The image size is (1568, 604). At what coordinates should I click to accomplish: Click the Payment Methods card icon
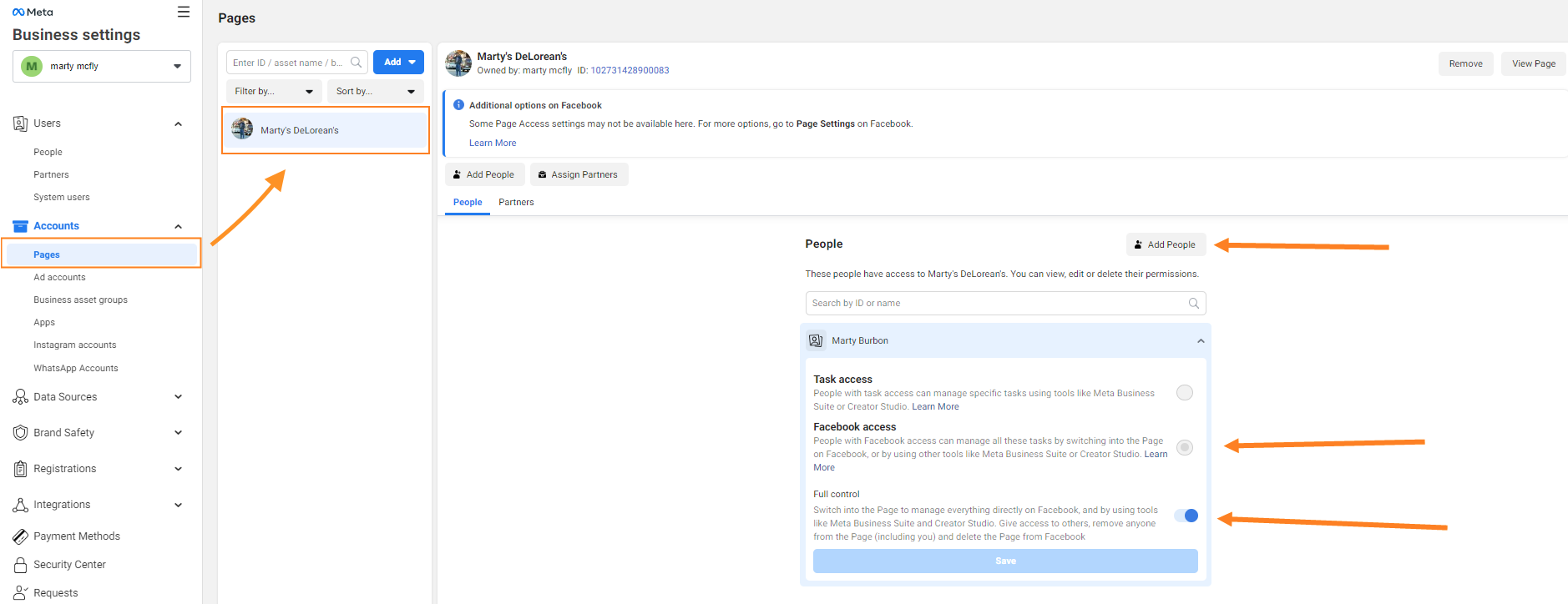coord(20,536)
